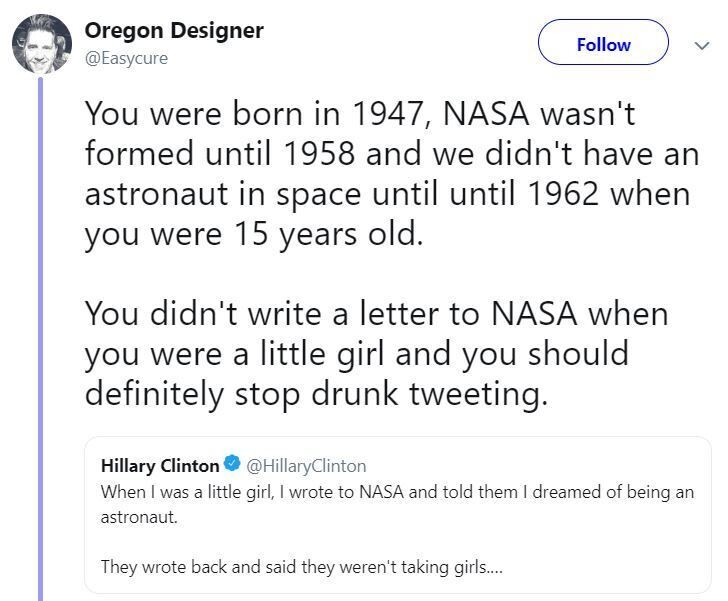
Task: Click the line starting "You were born in 1947"
Action: pos(360,113)
